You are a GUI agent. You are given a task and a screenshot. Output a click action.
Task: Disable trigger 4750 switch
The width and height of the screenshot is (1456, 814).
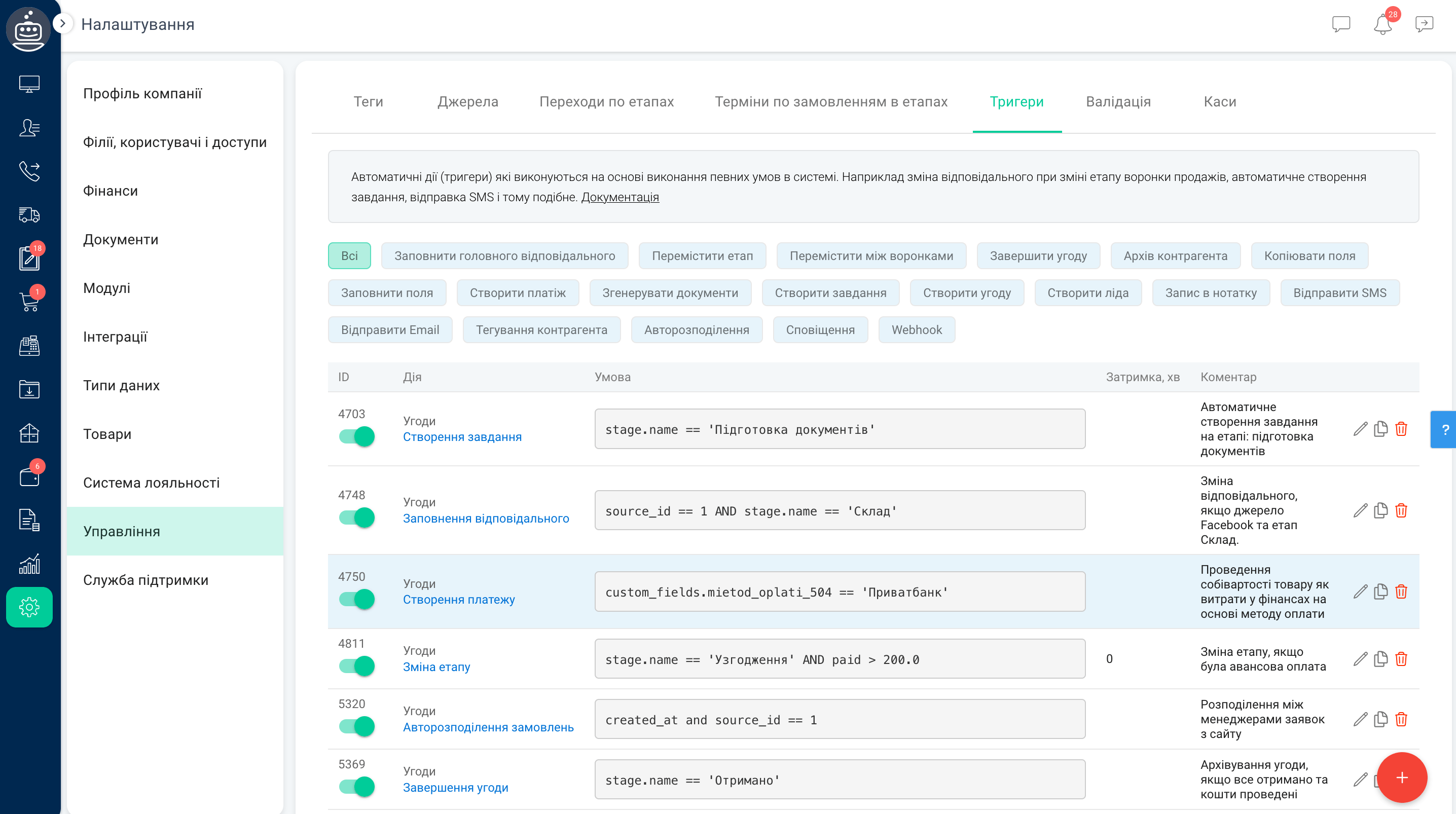point(357,599)
